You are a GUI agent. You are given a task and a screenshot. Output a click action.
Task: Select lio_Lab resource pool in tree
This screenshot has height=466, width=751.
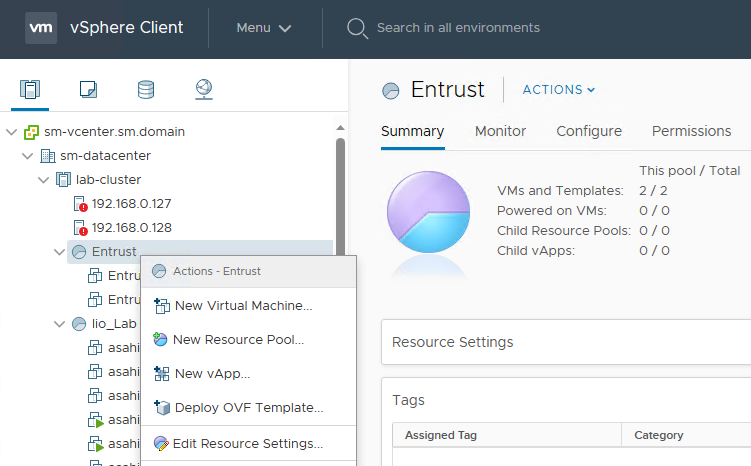(x=114, y=324)
